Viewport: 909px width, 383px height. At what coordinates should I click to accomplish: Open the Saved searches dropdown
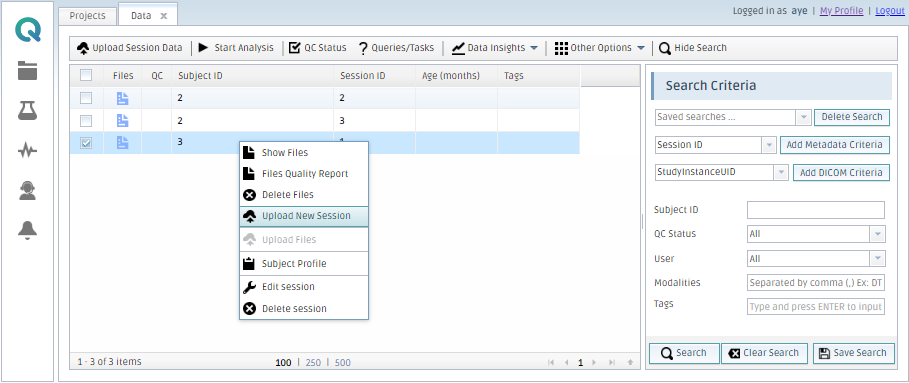click(x=803, y=117)
